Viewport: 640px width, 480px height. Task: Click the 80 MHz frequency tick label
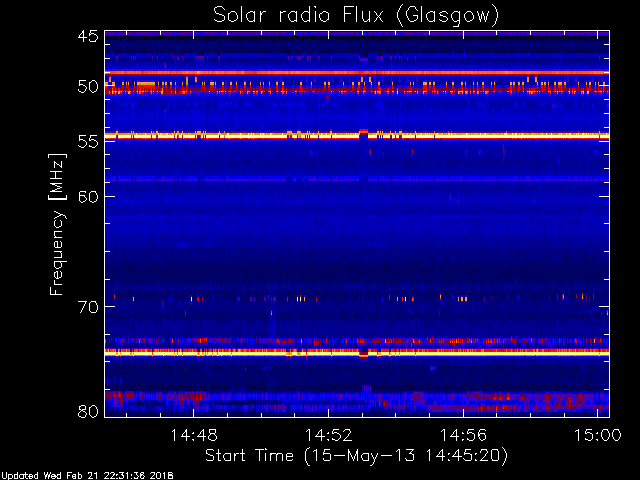88,411
